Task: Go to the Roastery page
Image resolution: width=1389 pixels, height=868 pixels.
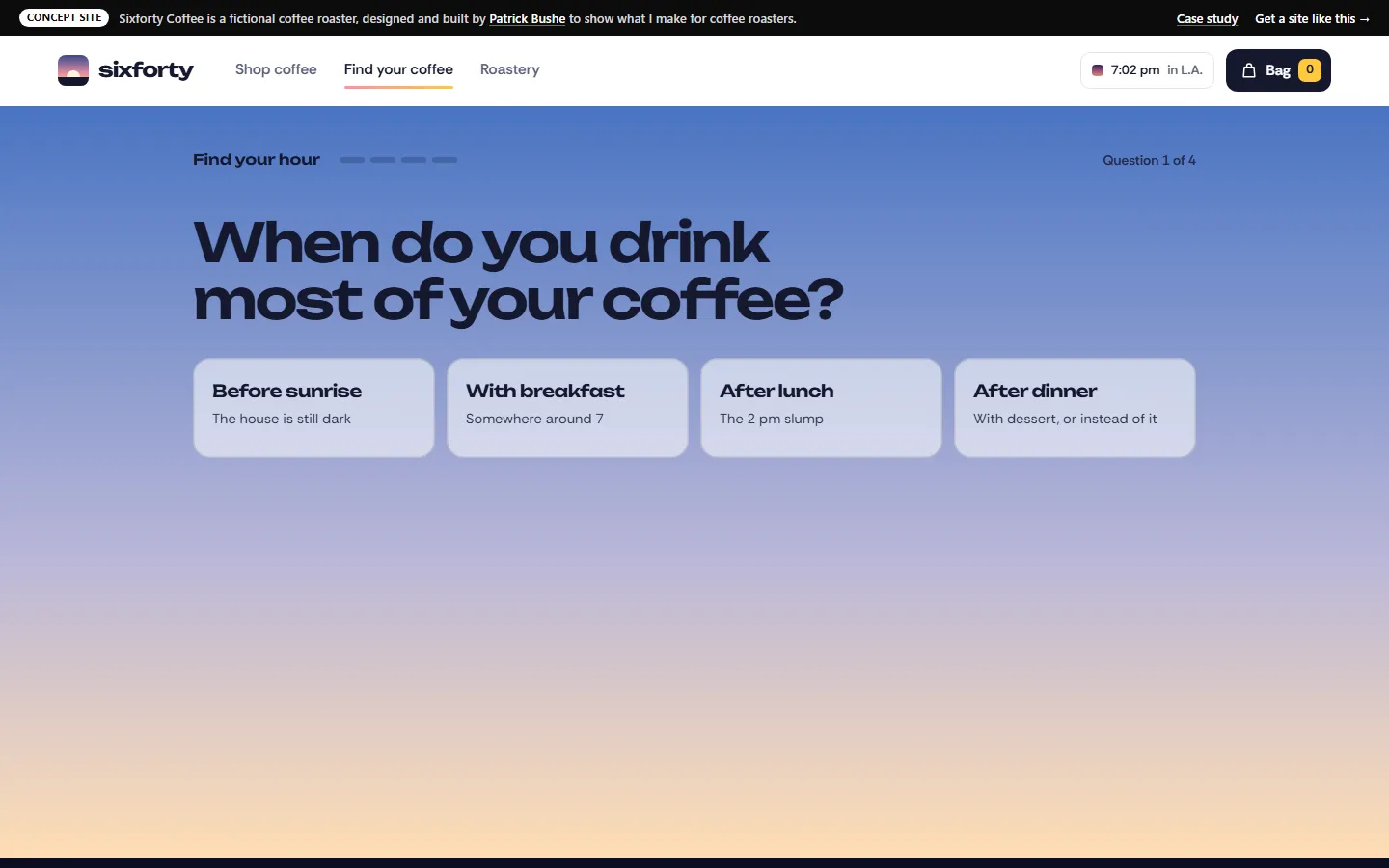Action: click(510, 69)
